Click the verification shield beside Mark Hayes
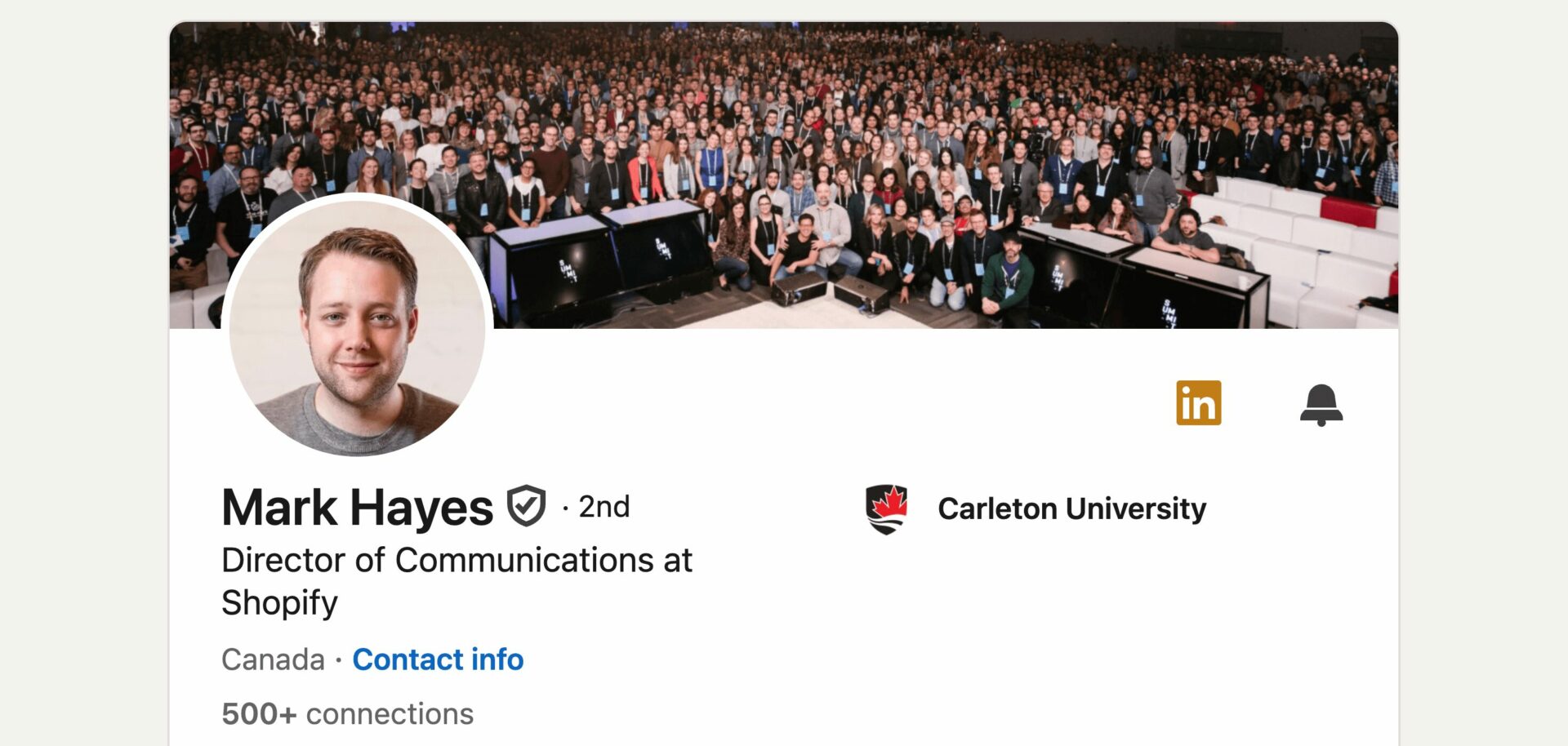Viewport: 1568px width, 746px height. (526, 506)
